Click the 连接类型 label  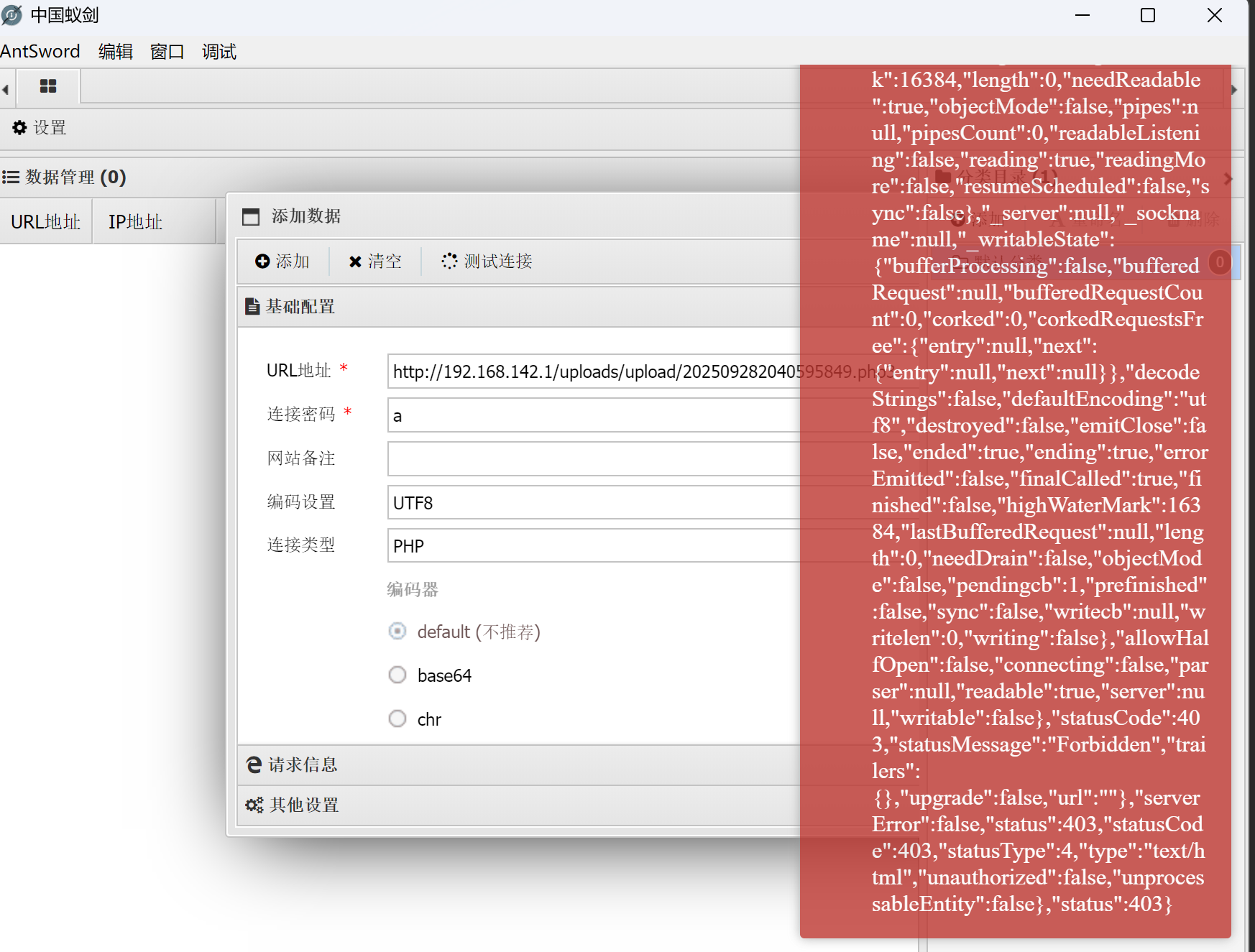pyautogui.click(x=301, y=545)
